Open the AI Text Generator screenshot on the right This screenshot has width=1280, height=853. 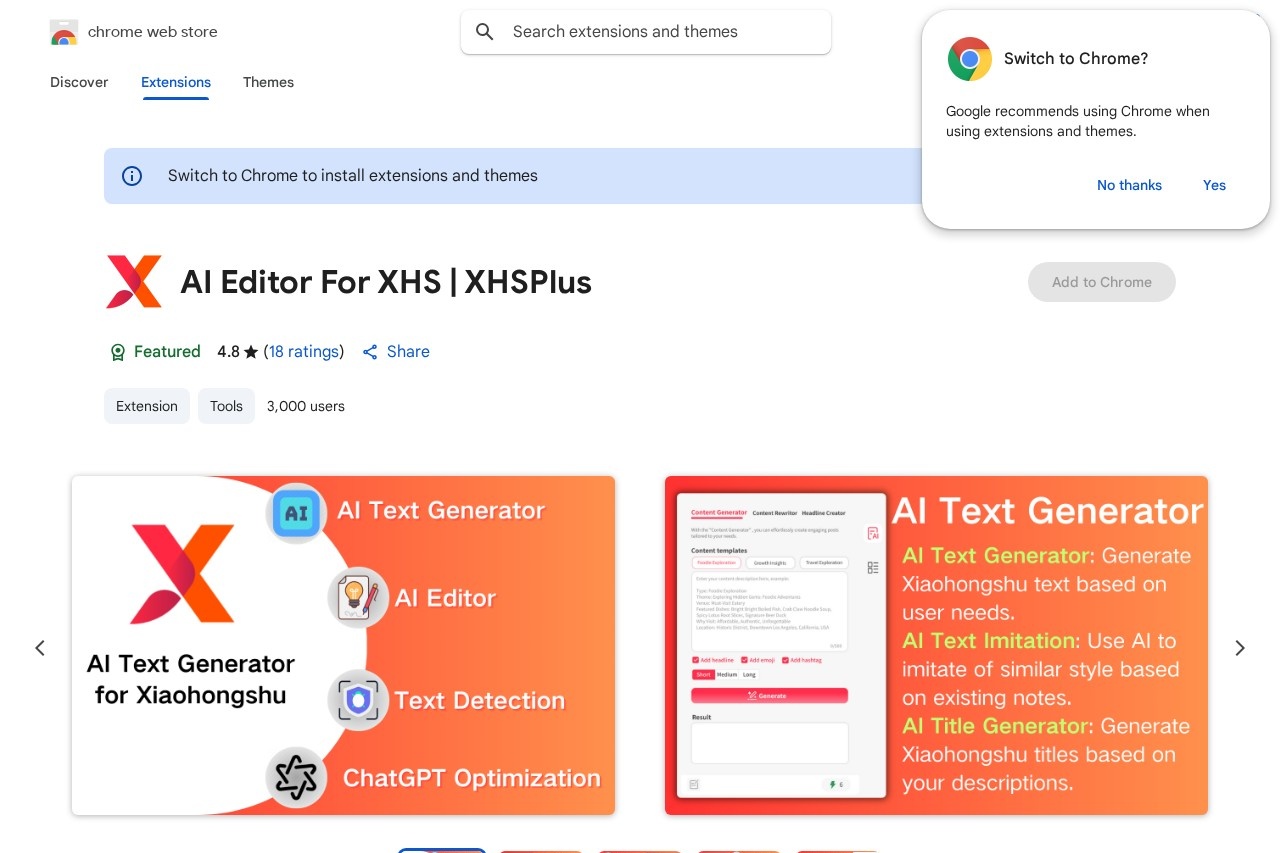pyautogui.click(x=936, y=645)
